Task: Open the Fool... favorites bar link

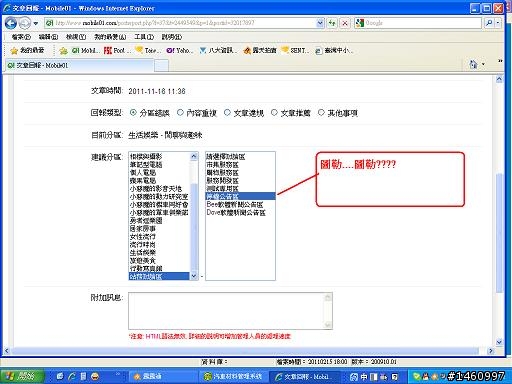Action: (x=117, y=50)
